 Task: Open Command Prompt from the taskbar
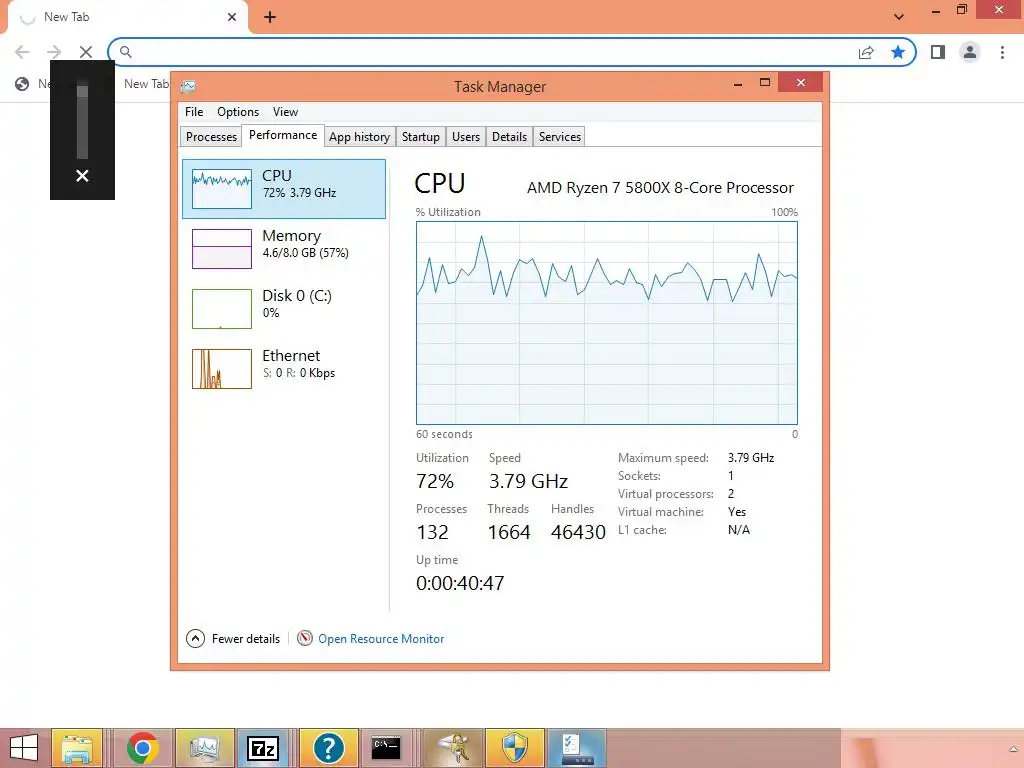pos(386,748)
